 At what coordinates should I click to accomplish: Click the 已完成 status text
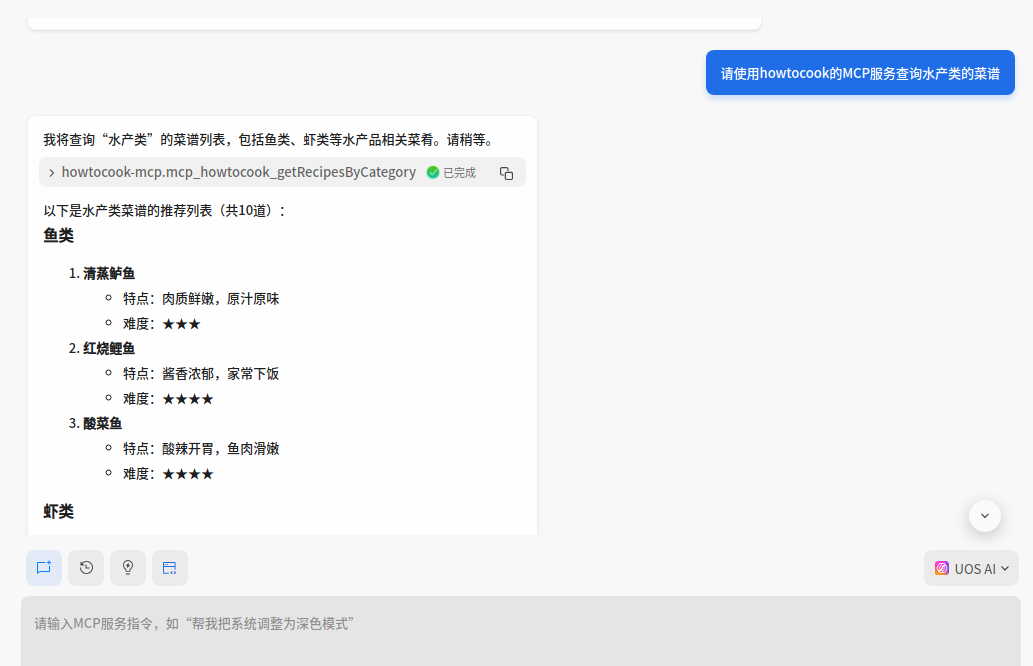click(459, 173)
